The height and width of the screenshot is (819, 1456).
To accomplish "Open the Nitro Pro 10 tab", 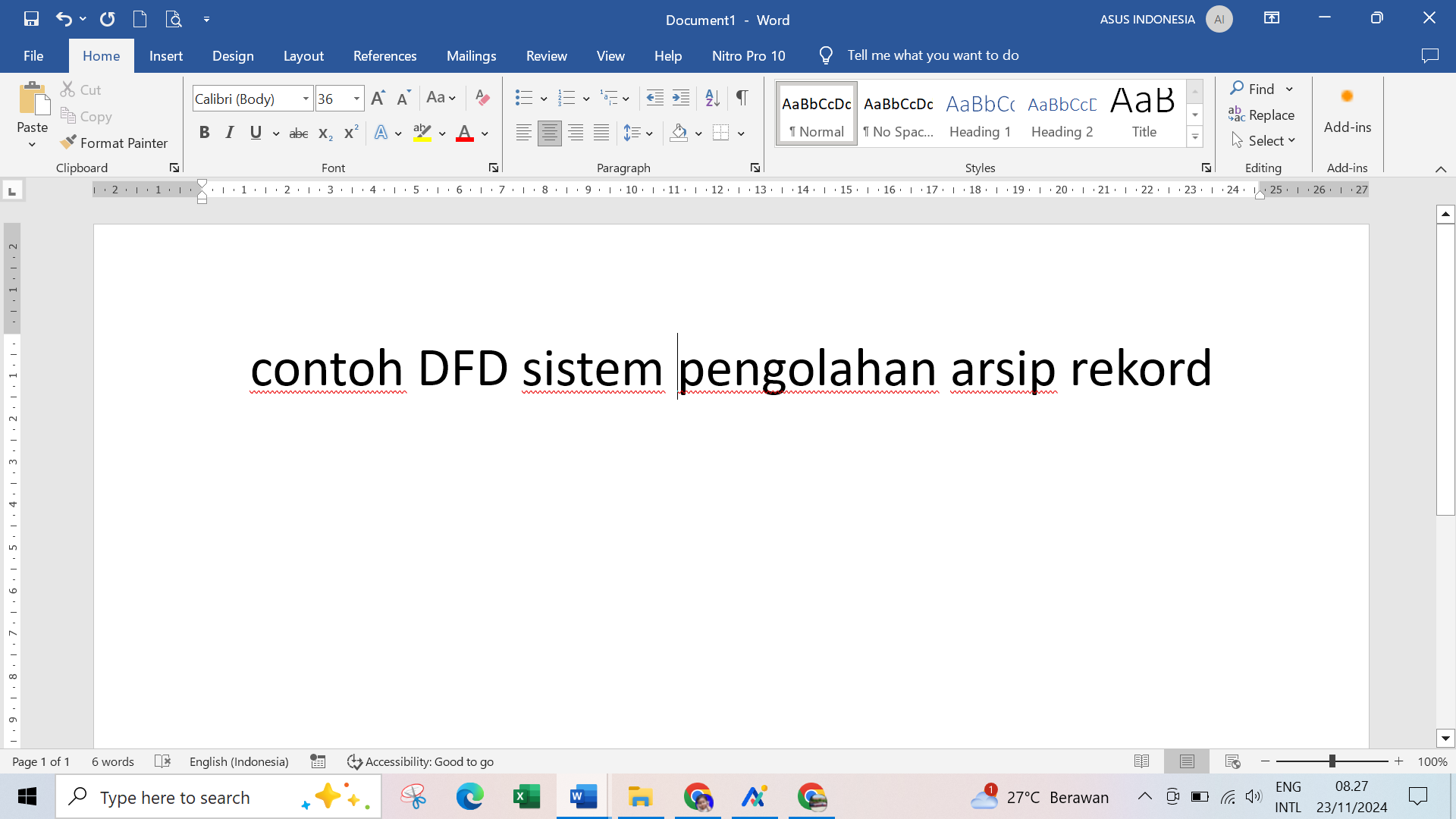I will (748, 55).
